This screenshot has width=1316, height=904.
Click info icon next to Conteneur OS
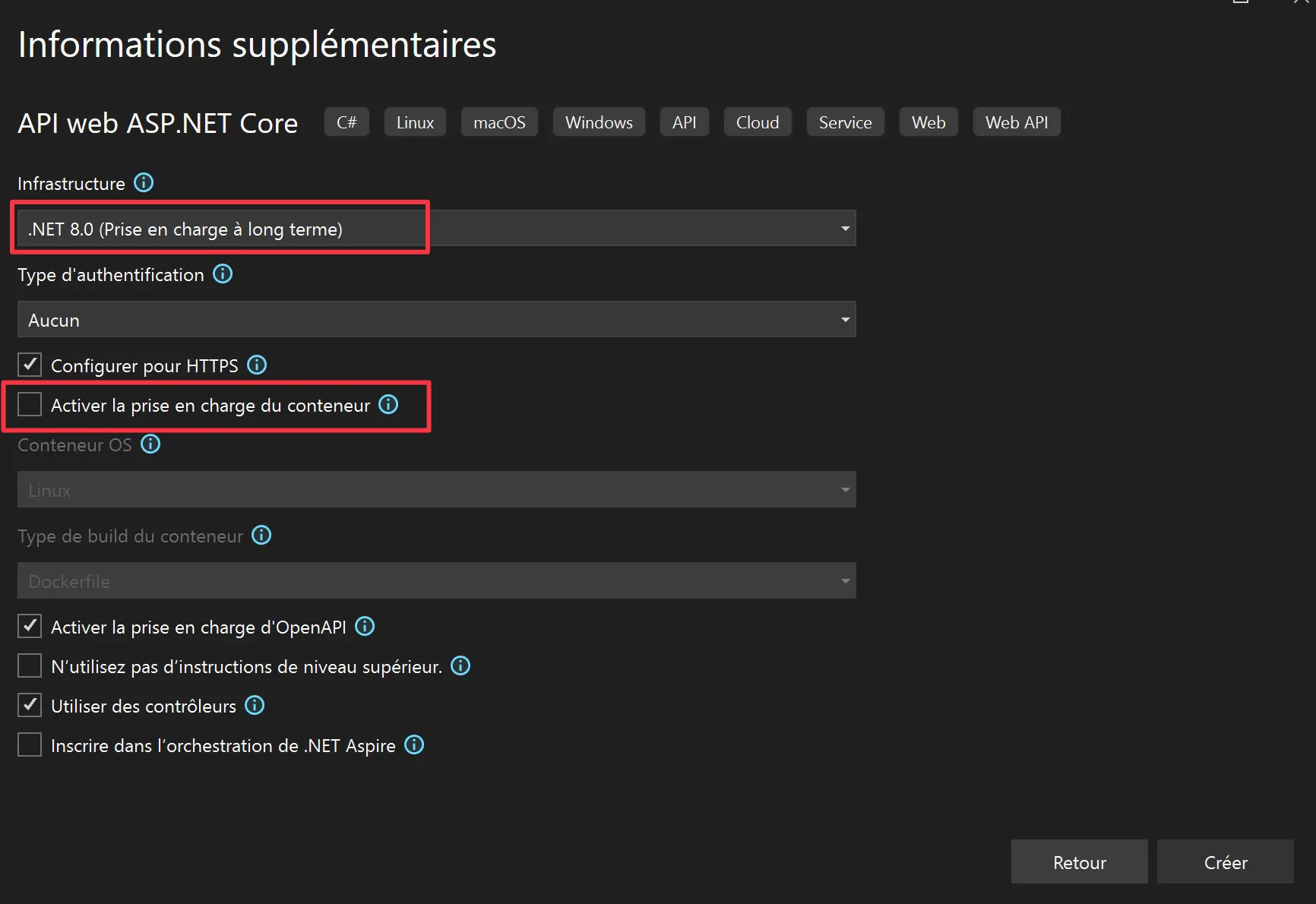(150, 444)
